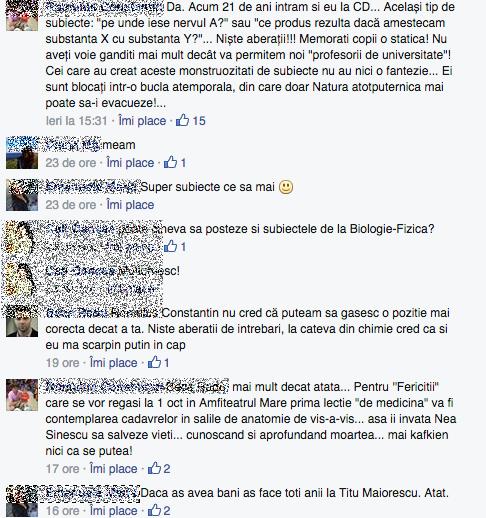Click thumbs-up icon on 19 ore comment

(154, 362)
